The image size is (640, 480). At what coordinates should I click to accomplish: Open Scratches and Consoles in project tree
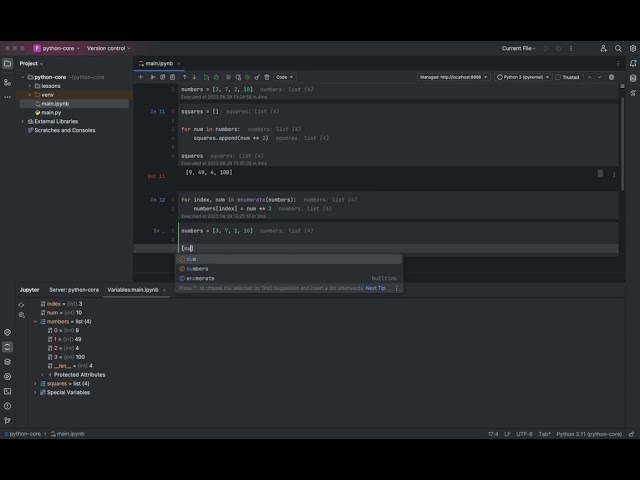point(64,131)
